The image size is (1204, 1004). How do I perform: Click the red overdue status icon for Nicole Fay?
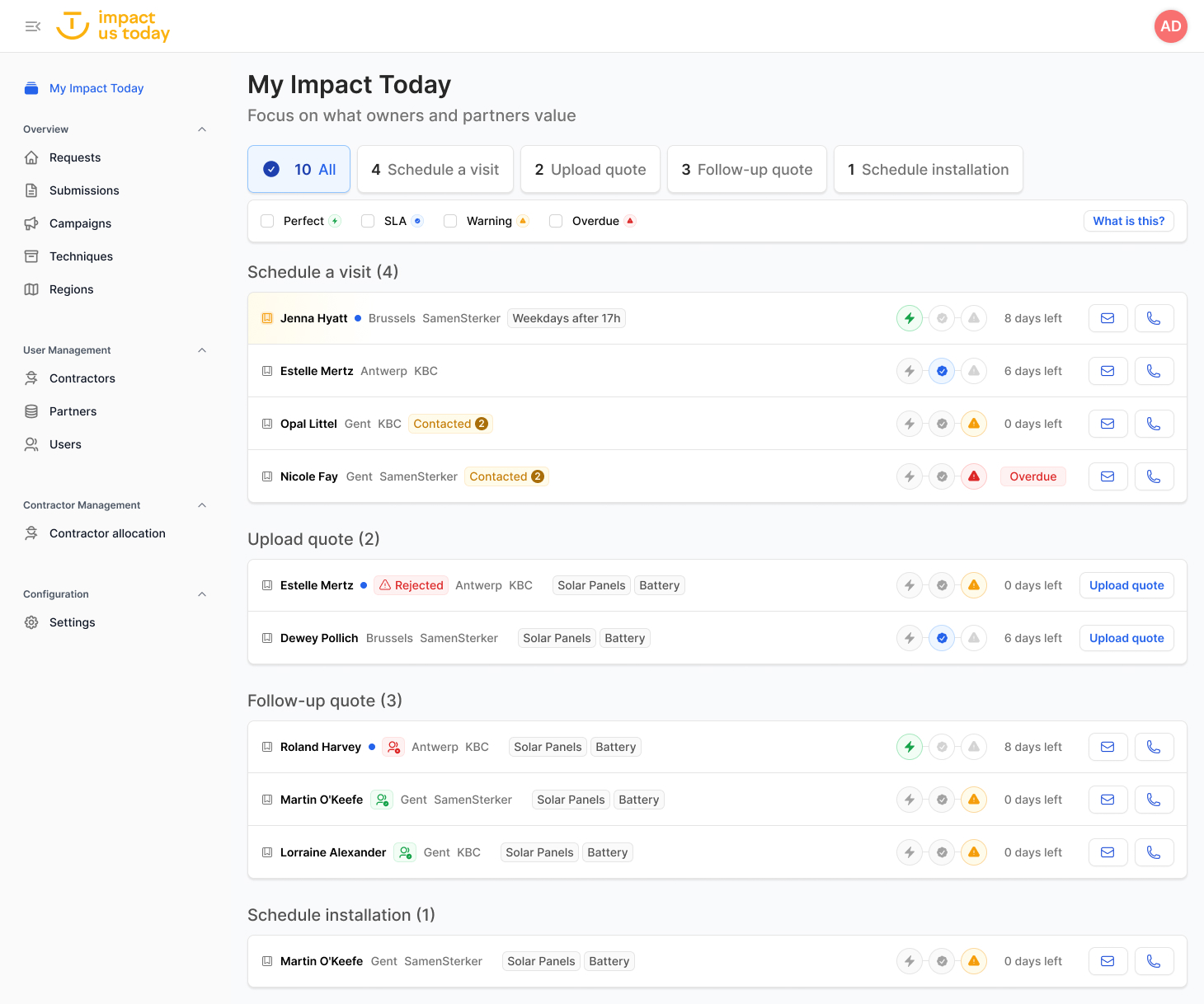click(x=974, y=476)
